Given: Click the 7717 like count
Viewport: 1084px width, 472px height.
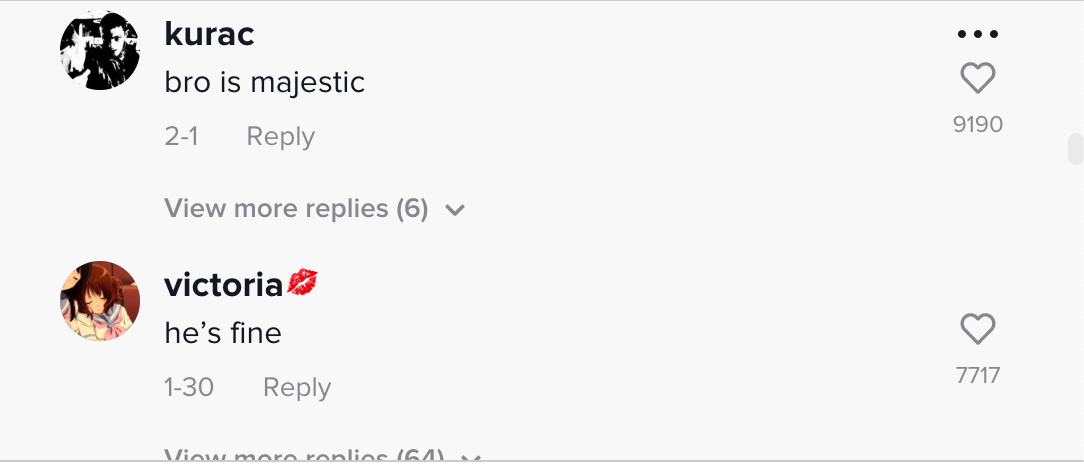Looking at the screenshot, I should pyautogui.click(x=978, y=375).
